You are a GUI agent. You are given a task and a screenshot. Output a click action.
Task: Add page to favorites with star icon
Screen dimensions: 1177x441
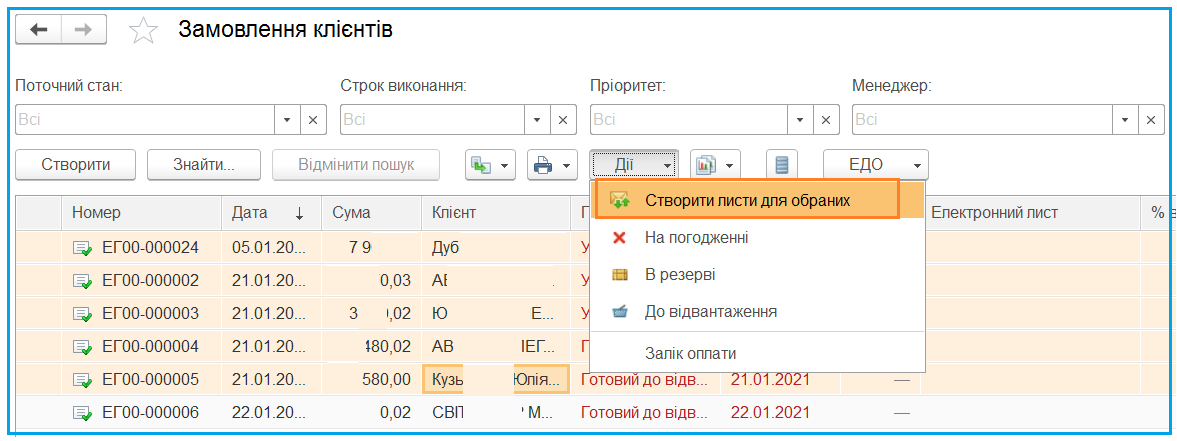[143, 30]
